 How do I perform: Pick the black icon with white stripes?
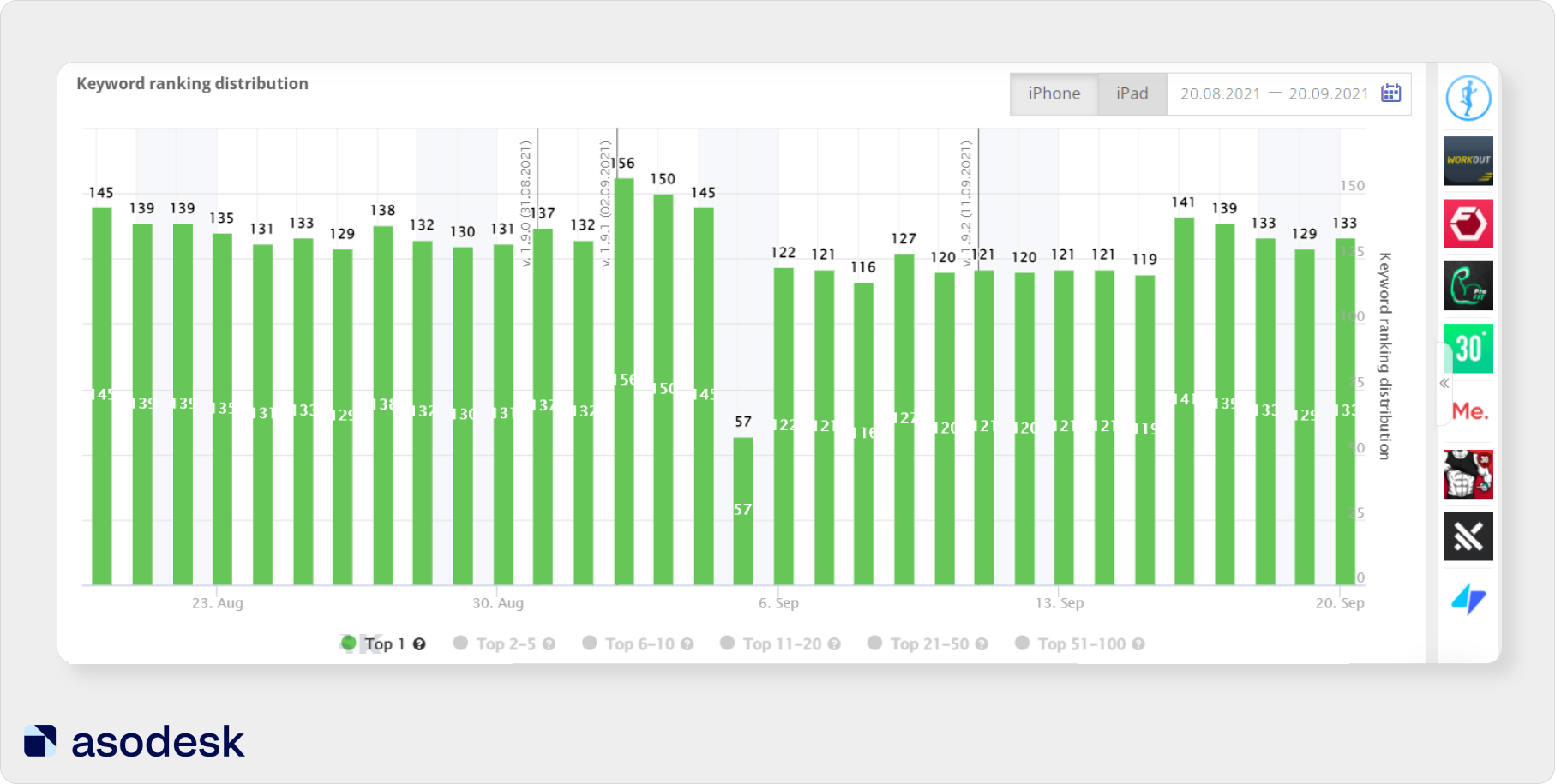1468,536
